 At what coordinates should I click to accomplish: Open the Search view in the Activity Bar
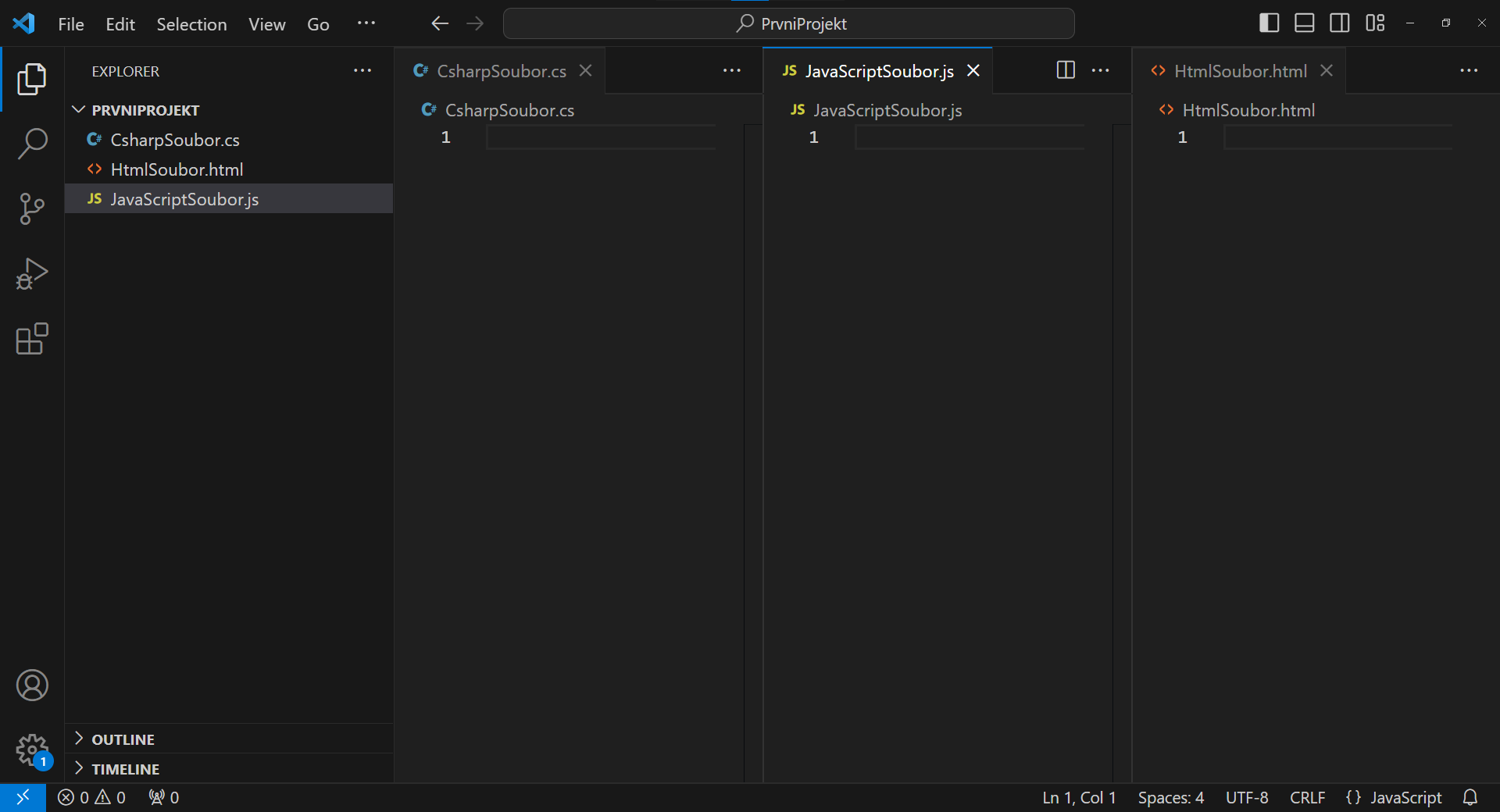point(32,144)
